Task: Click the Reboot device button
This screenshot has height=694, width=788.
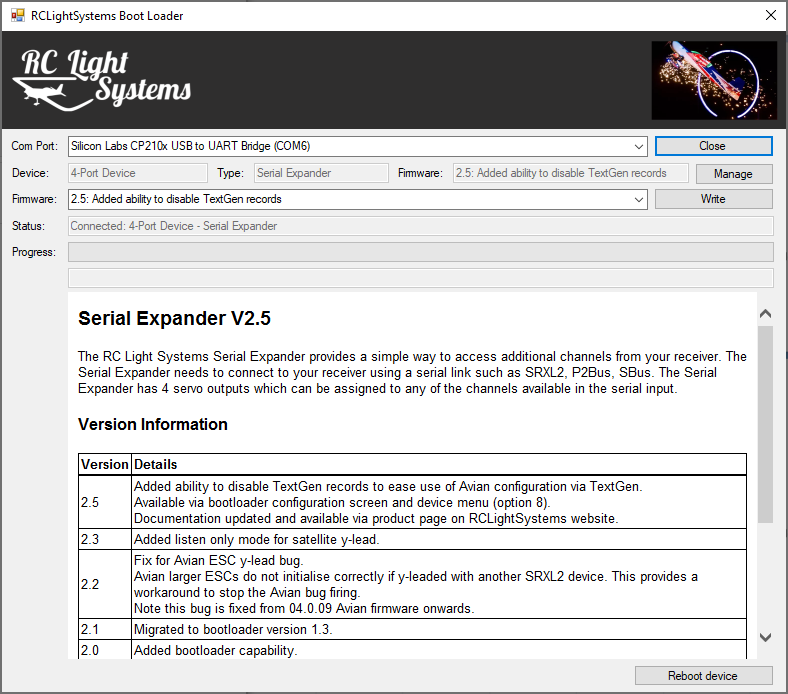Action: click(x=703, y=676)
